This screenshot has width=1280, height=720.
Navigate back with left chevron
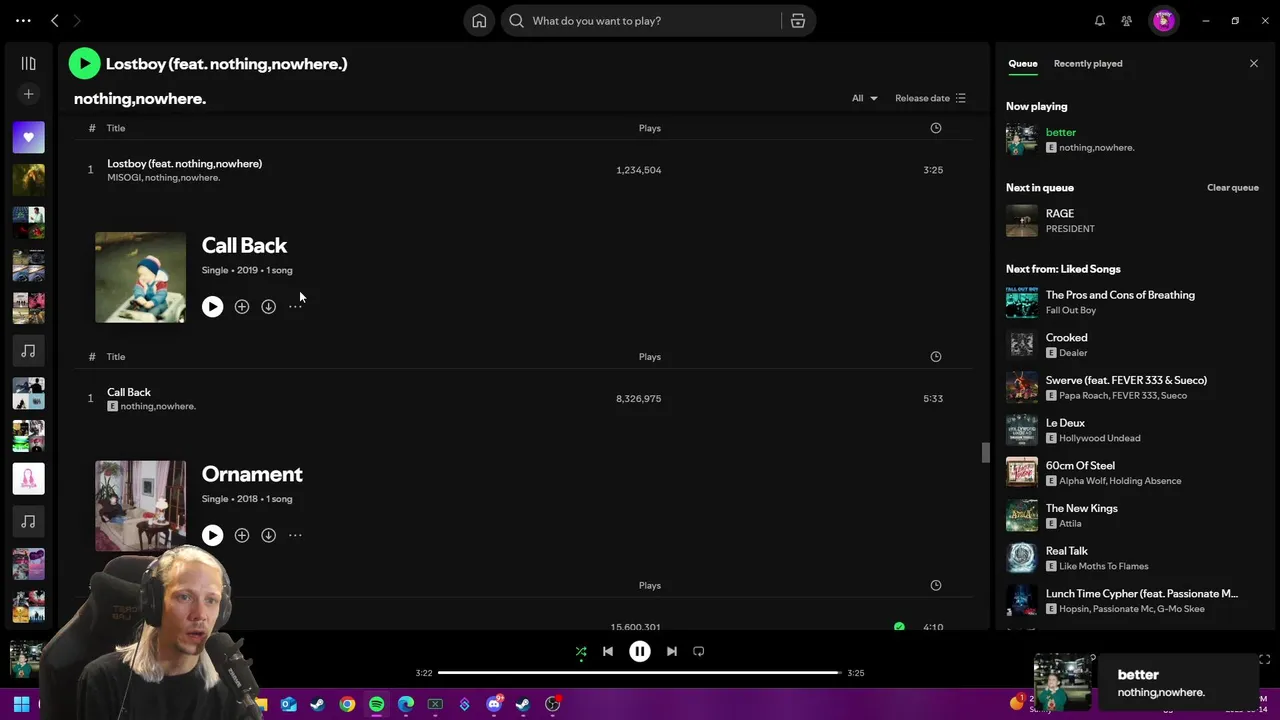click(x=55, y=20)
